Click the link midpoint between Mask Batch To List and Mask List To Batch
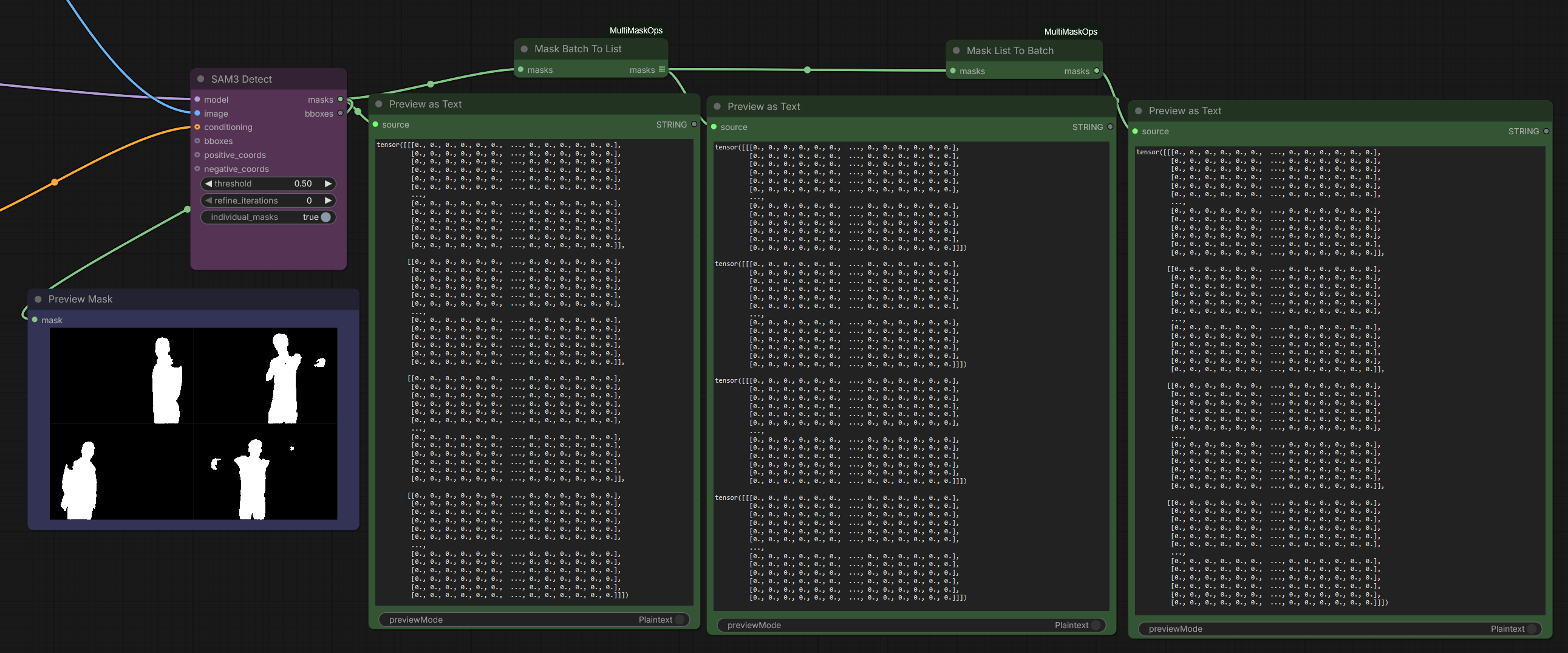This screenshot has height=653, width=1568. (x=807, y=70)
